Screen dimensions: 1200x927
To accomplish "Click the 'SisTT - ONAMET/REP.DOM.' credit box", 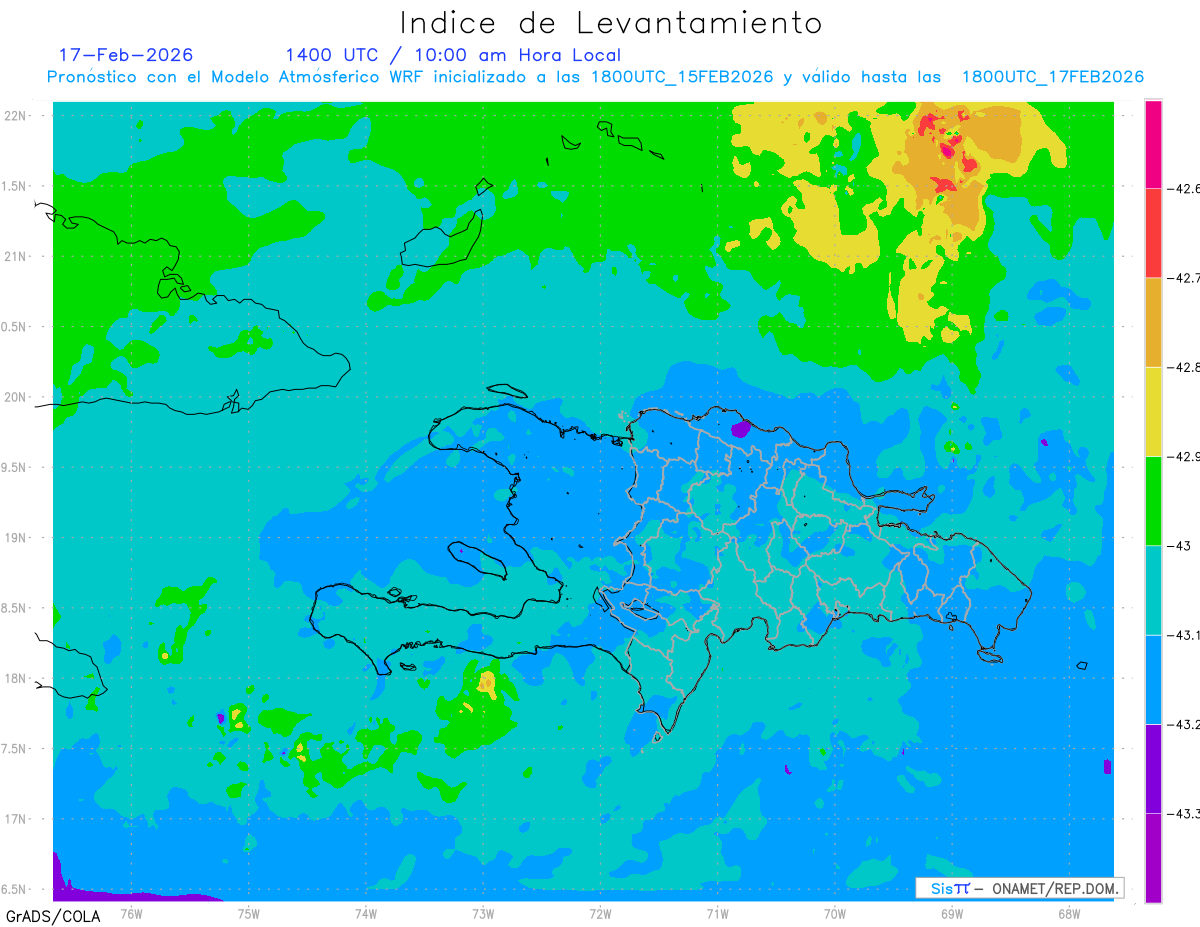I will 1019,888.
